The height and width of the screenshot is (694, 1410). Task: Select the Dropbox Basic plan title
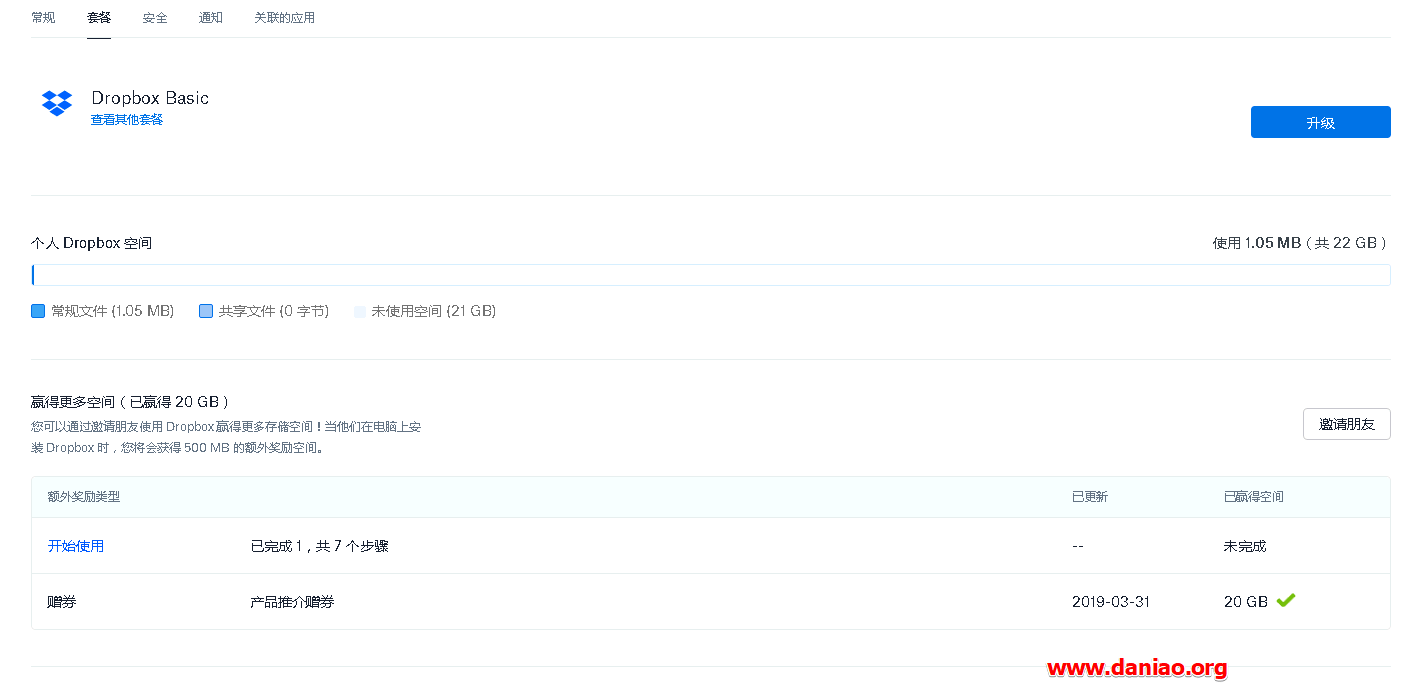[150, 97]
